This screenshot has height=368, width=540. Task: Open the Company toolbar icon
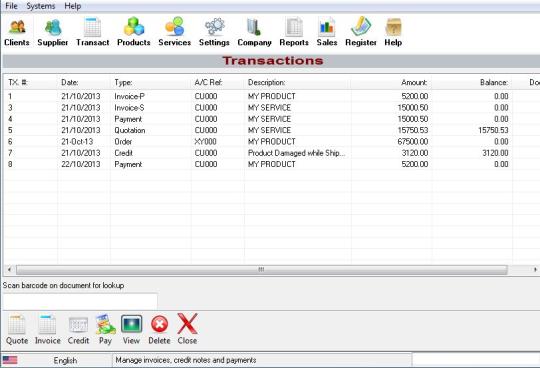pyautogui.click(x=255, y=32)
